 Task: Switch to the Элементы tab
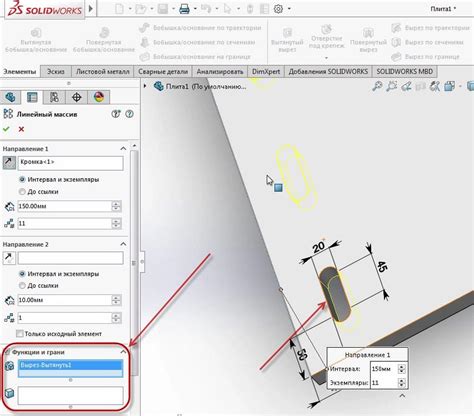click(20, 72)
